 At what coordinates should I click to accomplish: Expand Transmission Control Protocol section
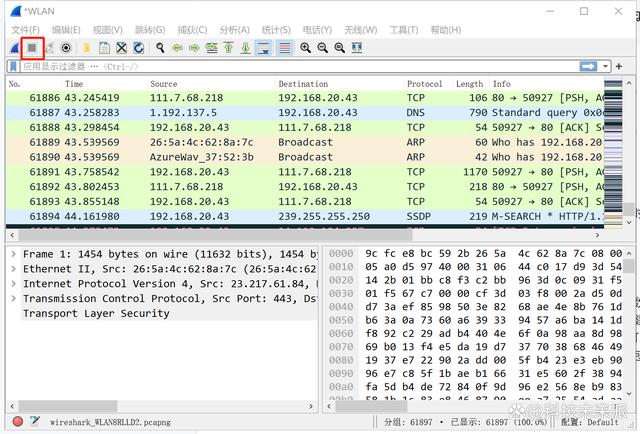pyautogui.click(x=12, y=298)
